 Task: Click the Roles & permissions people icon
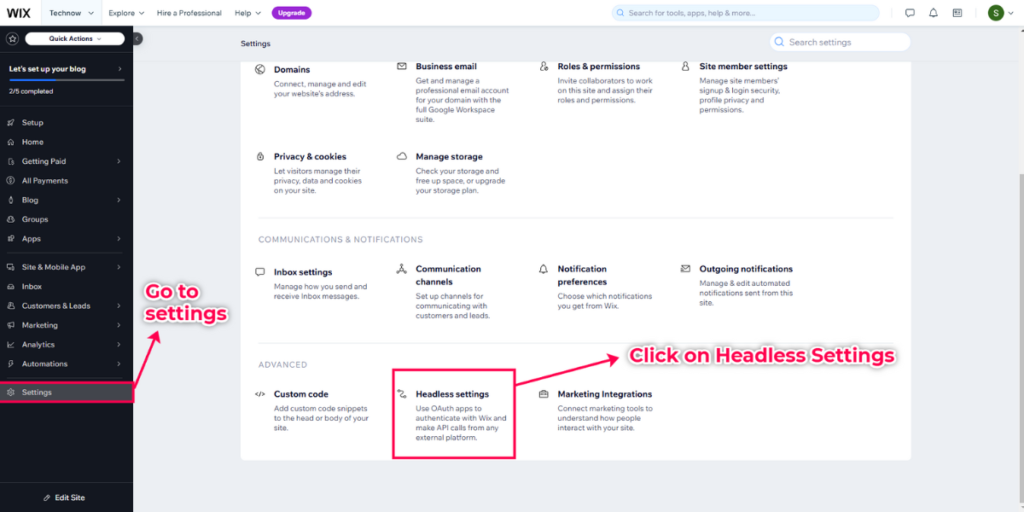pyautogui.click(x=543, y=66)
